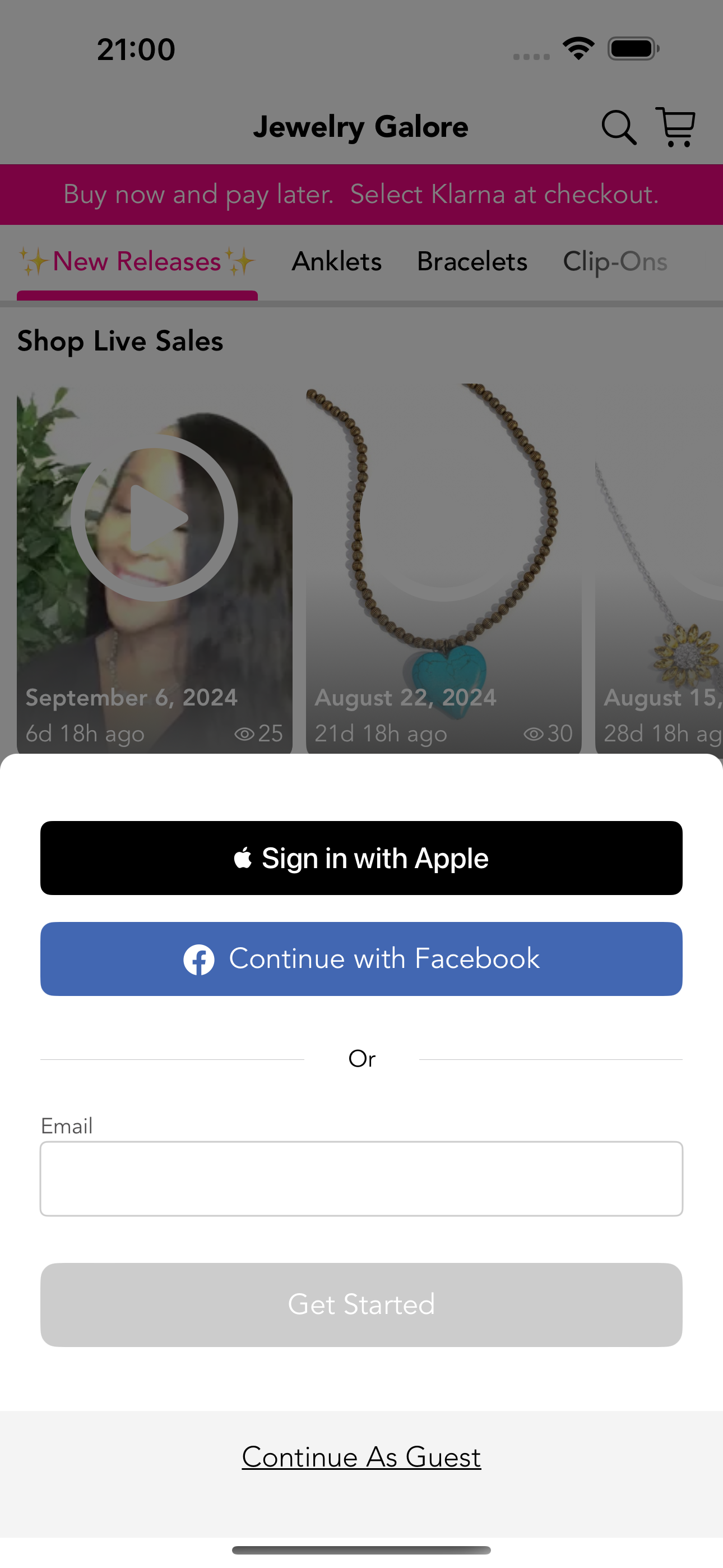Continue with Facebook
The image size is (723, 1568).
(361, 959)
